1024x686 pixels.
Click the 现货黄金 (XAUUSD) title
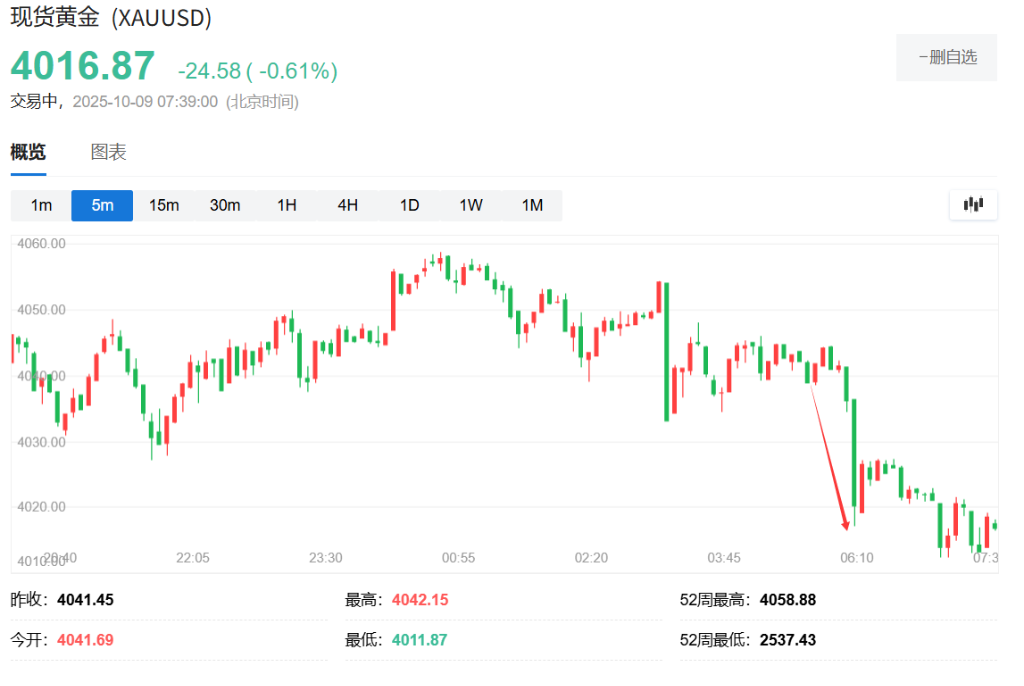click(111, 18)
